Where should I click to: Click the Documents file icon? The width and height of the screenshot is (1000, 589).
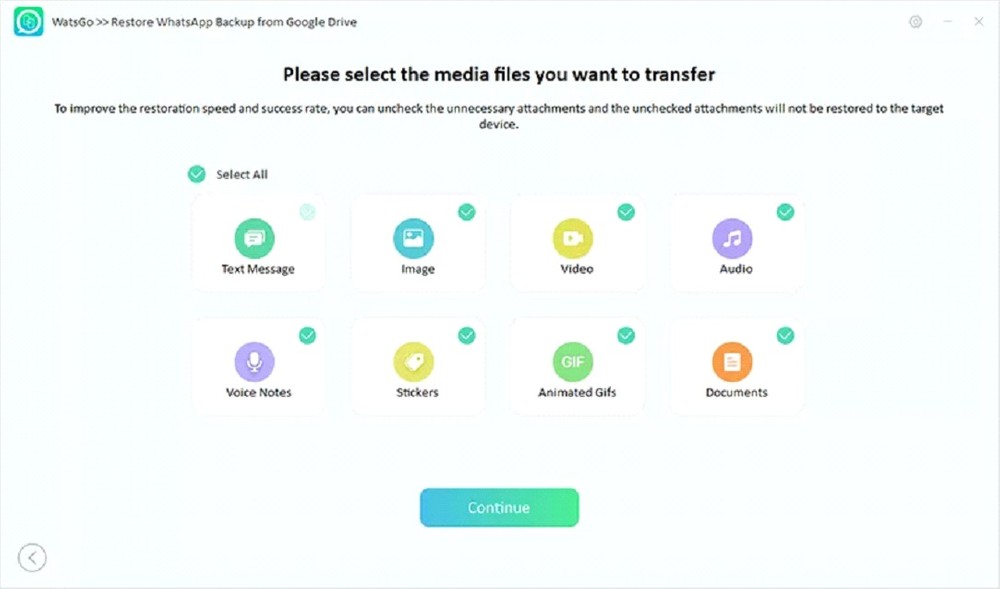pos(732,361)
